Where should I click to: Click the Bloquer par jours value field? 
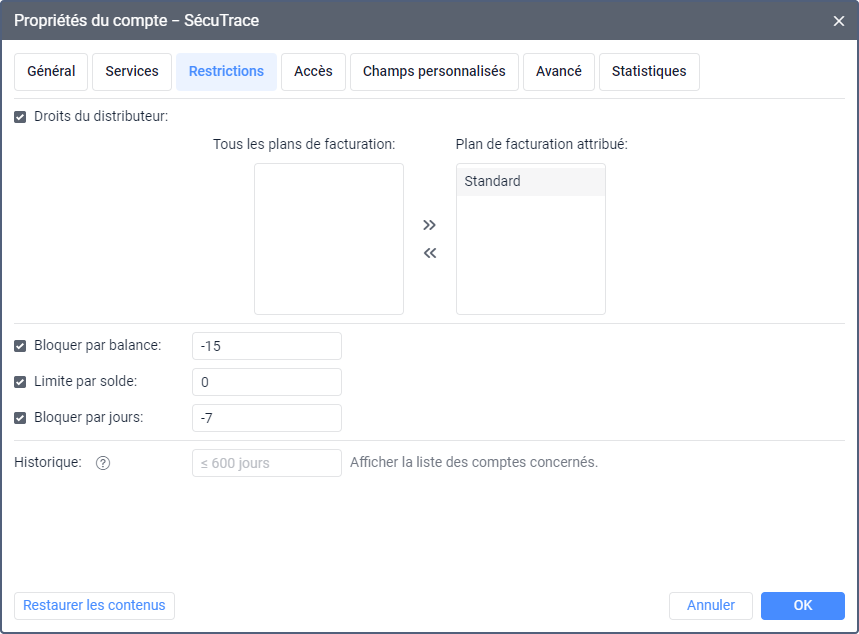(x=267, y=418)
